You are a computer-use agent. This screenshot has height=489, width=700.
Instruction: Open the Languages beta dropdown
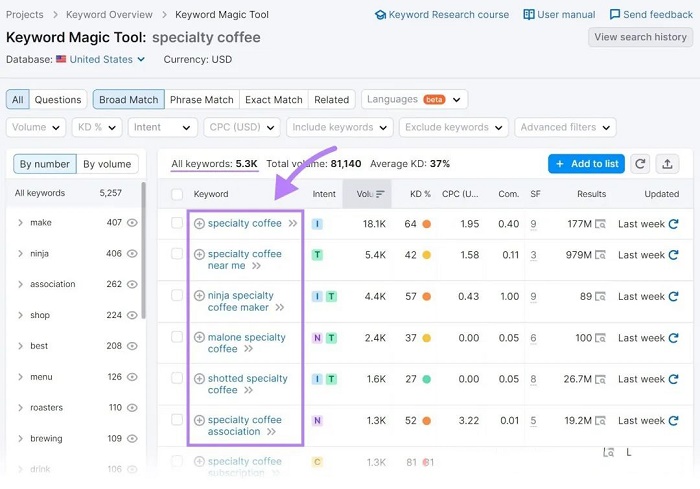[x=414, y=99]
